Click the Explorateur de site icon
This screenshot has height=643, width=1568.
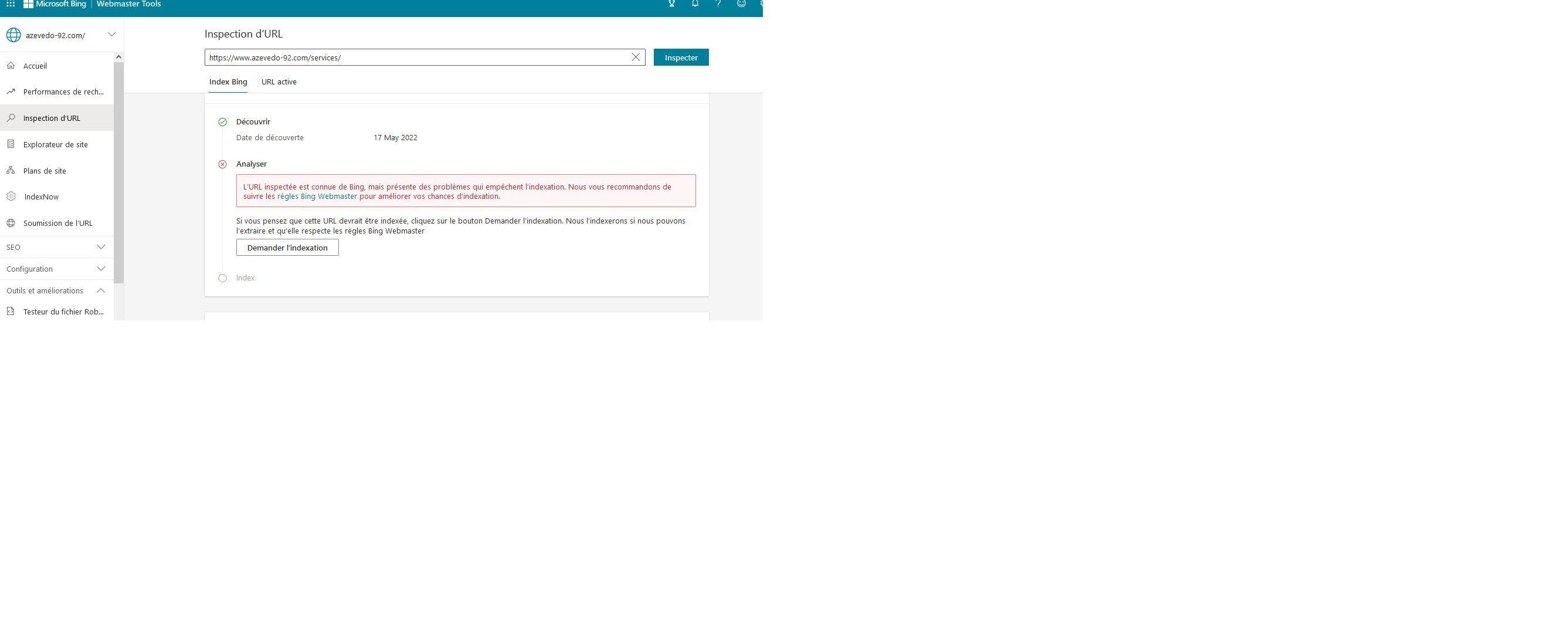click(x=11, y=144)
